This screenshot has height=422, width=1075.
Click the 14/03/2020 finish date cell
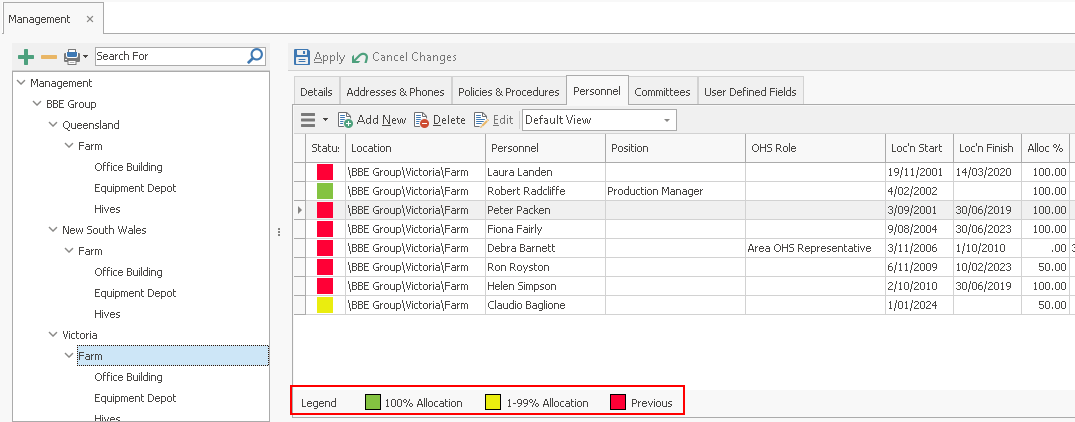987,172
